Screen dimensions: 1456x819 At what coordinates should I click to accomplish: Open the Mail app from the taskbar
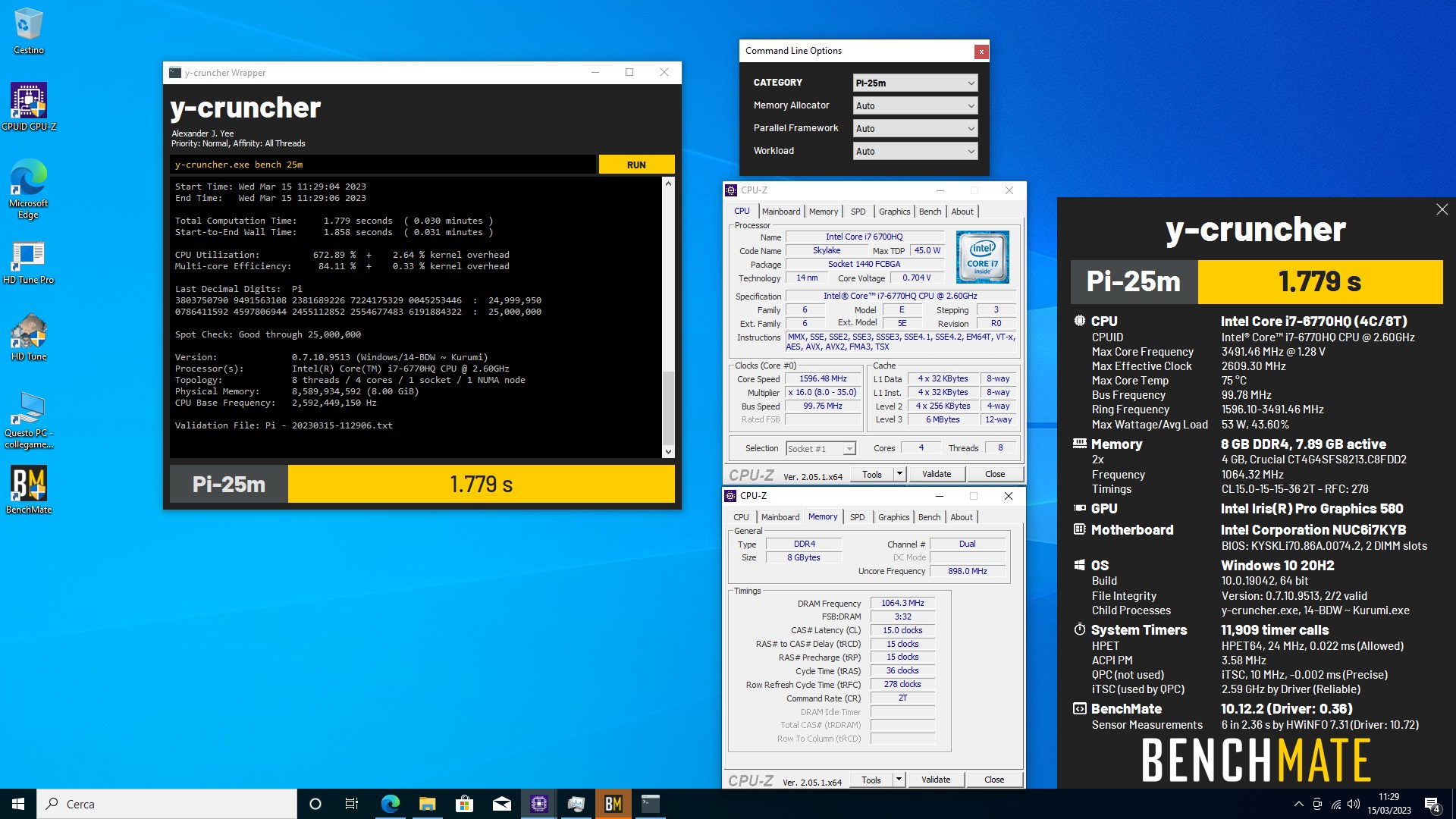(x=501, y=804)
